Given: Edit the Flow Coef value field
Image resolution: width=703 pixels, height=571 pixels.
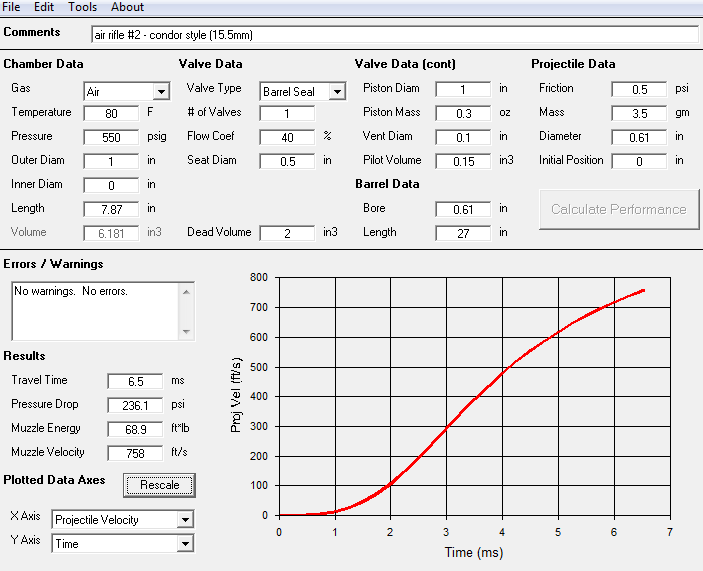Looking at the screenshot, I should (x=287, y=137).
